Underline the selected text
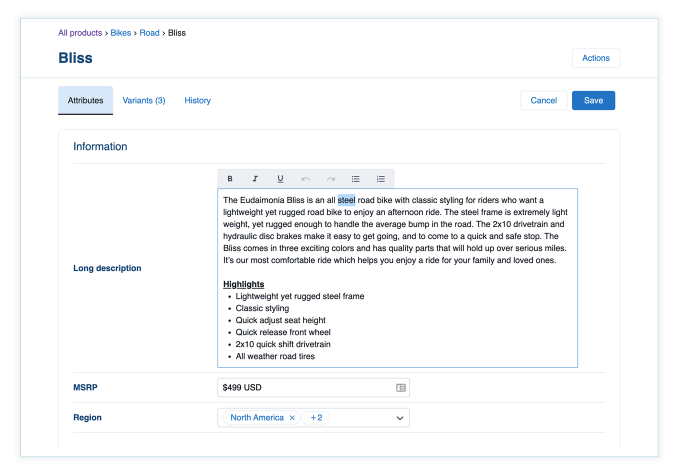Viewport: 678px width, 472px height. [x=280, y=179]
